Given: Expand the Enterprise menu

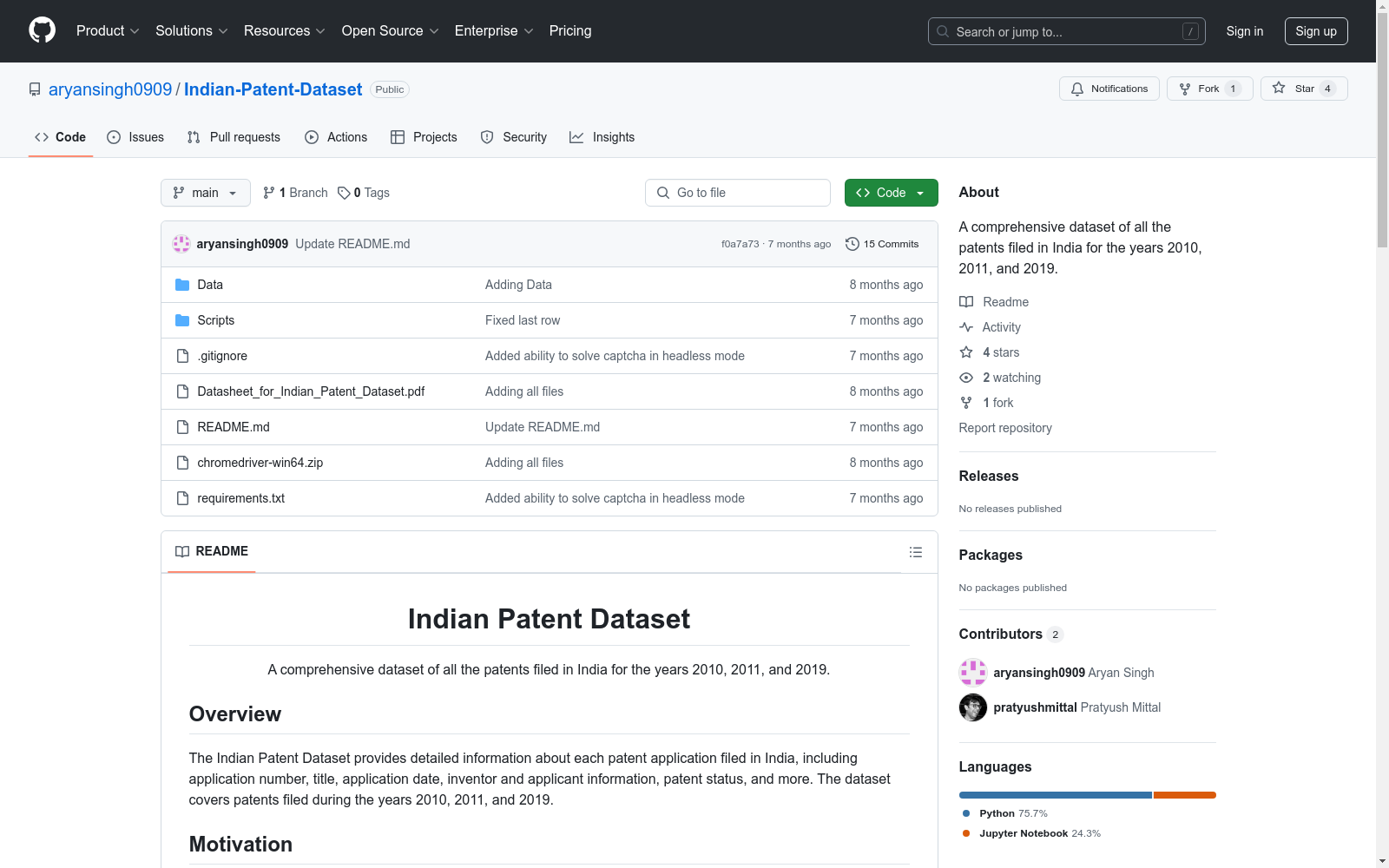Looking at the screenshot, I should click(x=493, y=30).
